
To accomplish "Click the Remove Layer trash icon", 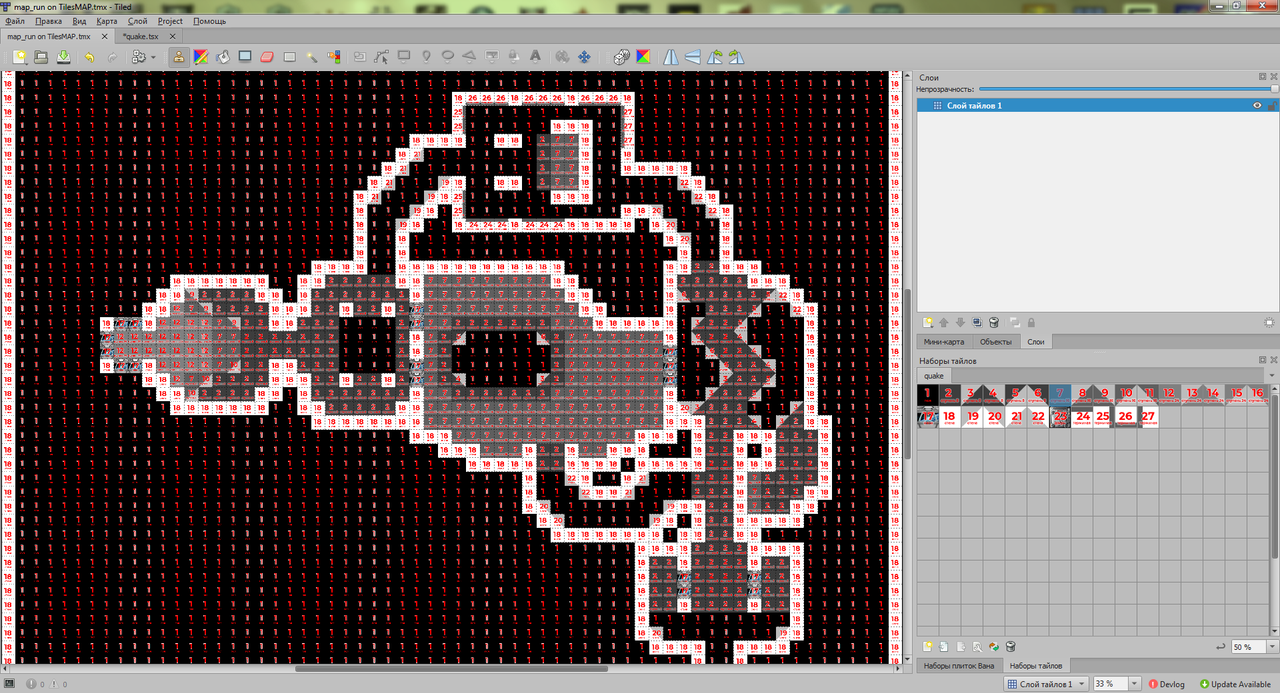I will coord(993,322).
